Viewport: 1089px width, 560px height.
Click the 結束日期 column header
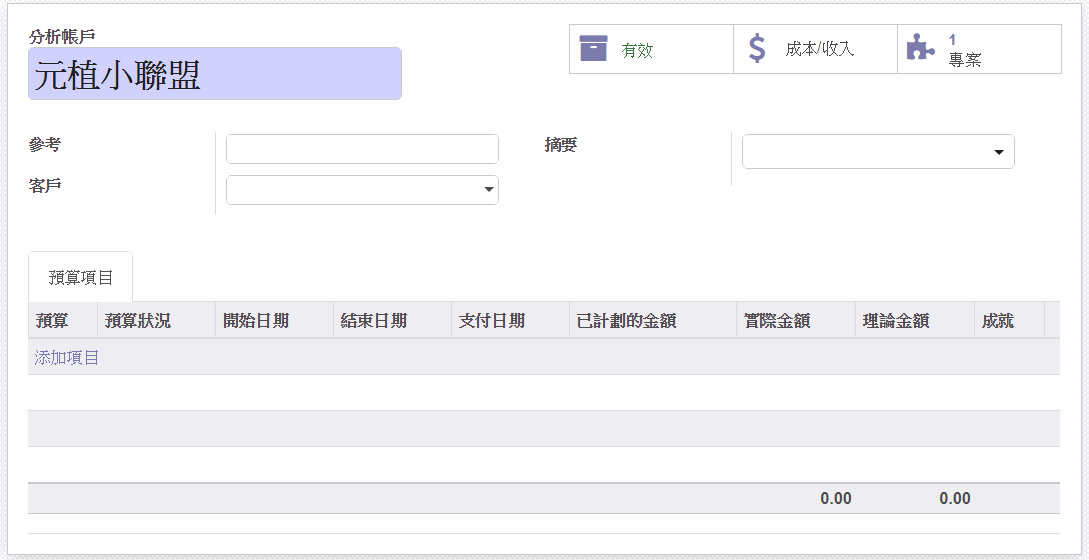[x=374, y=321]
